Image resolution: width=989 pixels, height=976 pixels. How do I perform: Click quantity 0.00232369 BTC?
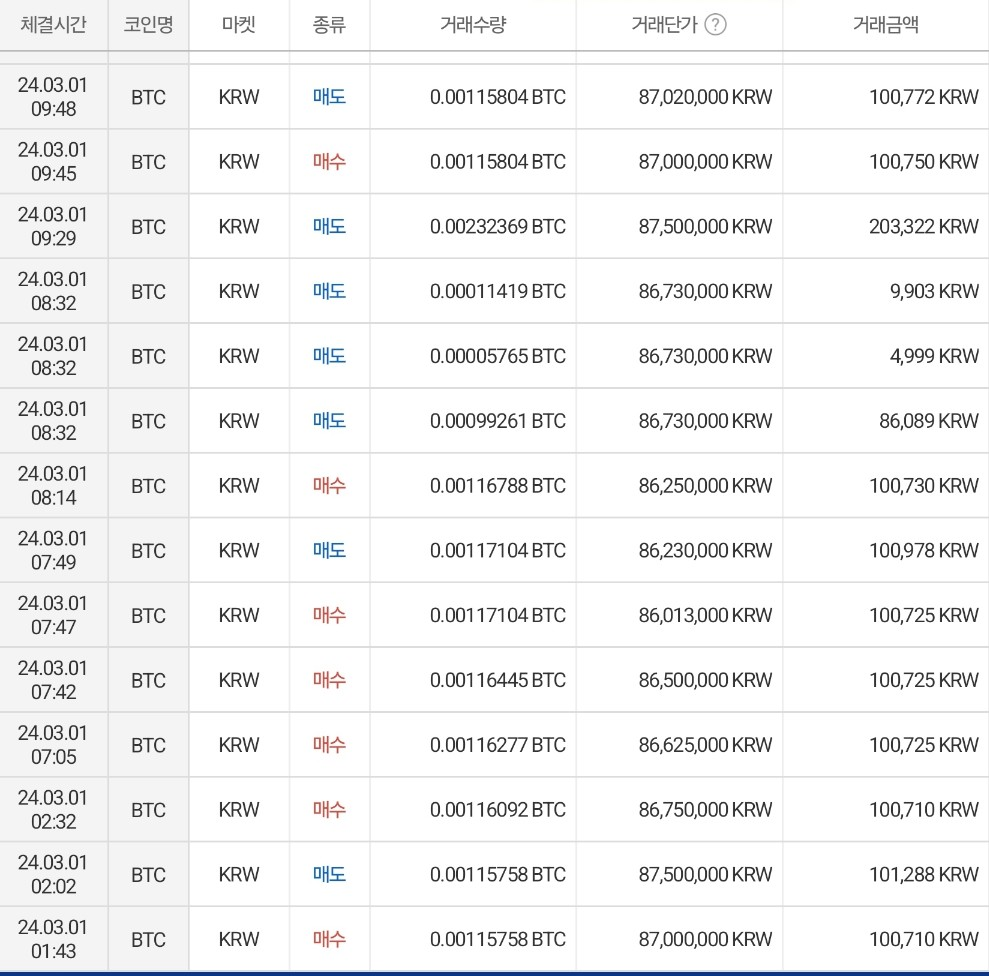point(498,226)
